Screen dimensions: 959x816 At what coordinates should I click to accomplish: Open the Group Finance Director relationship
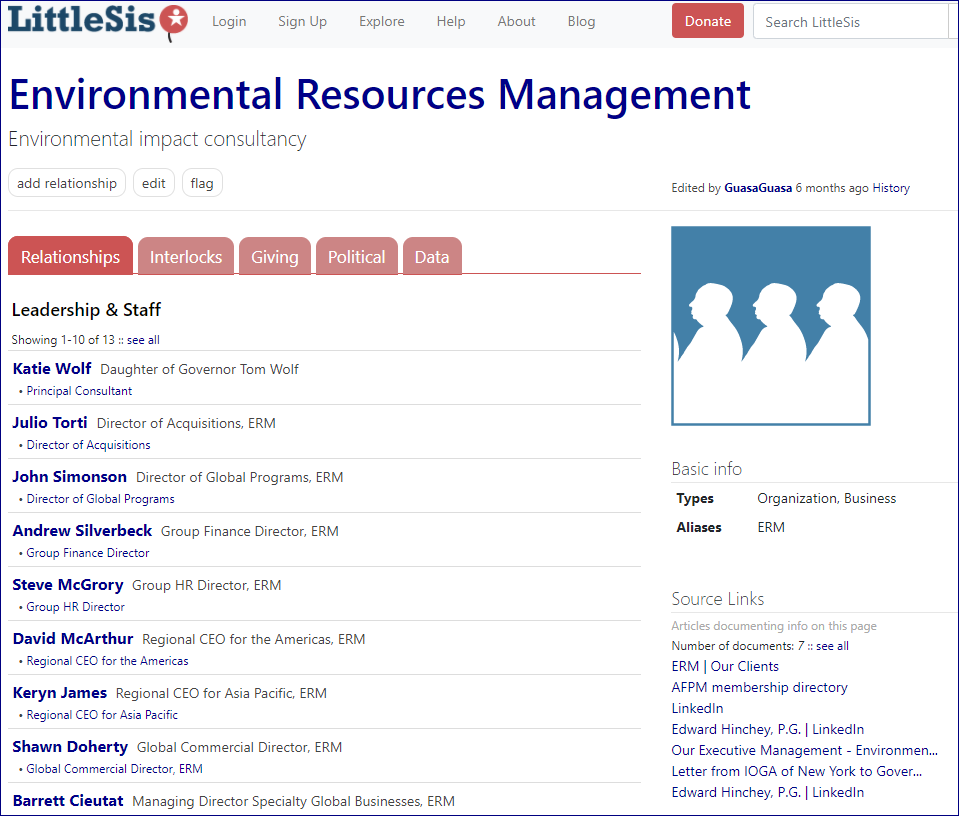click(x=87, y=552)
